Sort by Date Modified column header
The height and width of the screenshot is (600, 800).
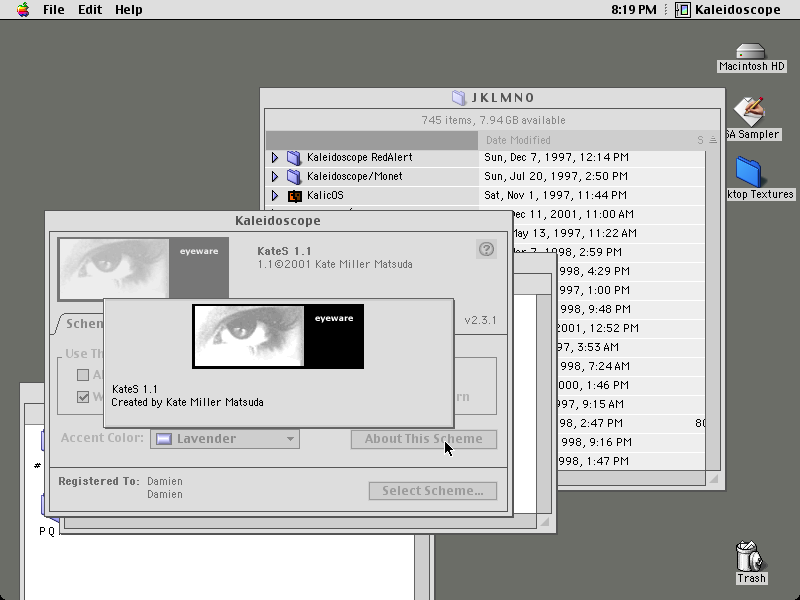[x=518, y=140]
